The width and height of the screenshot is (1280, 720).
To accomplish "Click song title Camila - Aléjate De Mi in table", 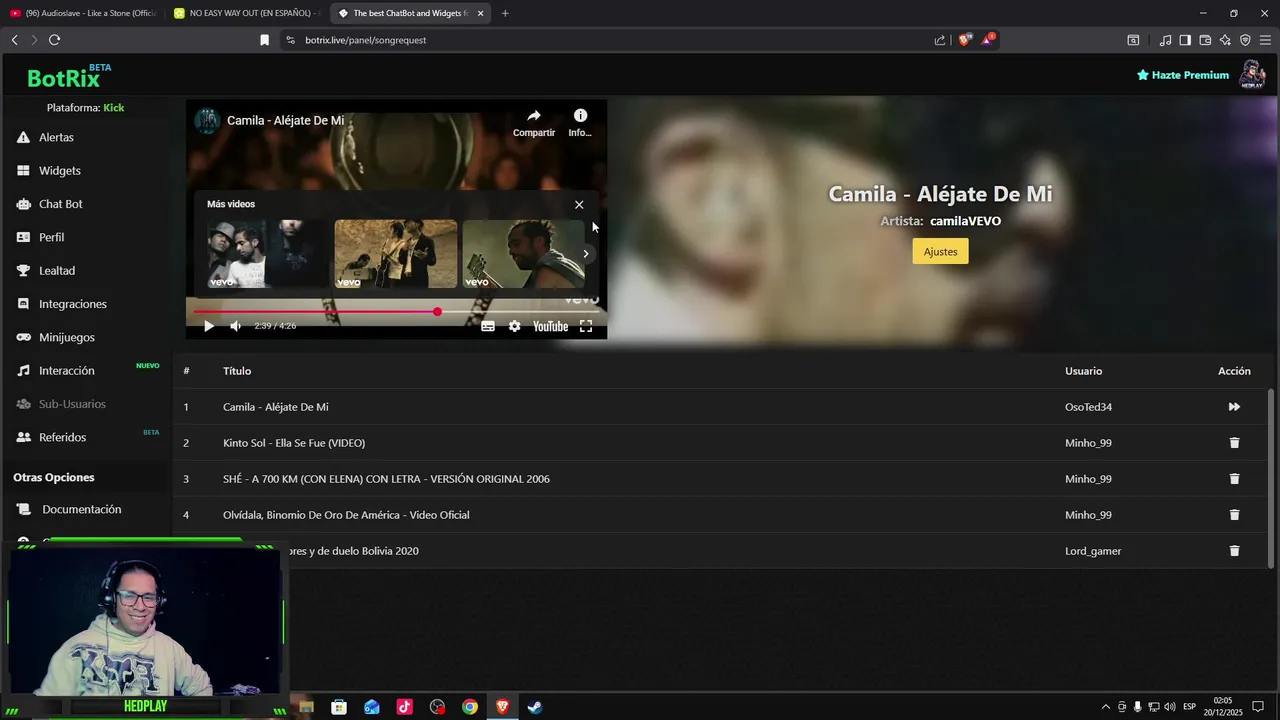I will pos(275,407).
